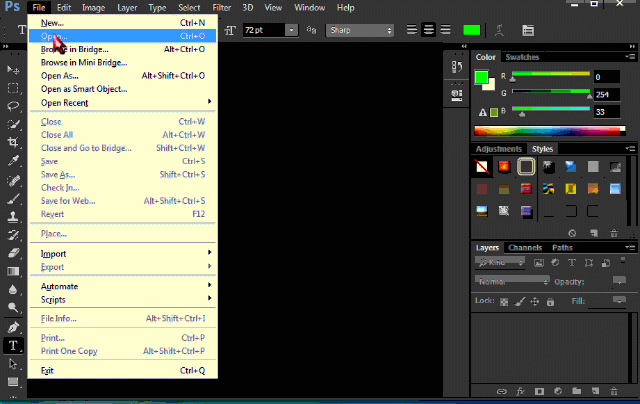This screenshot has height=404, width=640.
Task: Choose New... from the File menu
Action: [x=122, y=23]
